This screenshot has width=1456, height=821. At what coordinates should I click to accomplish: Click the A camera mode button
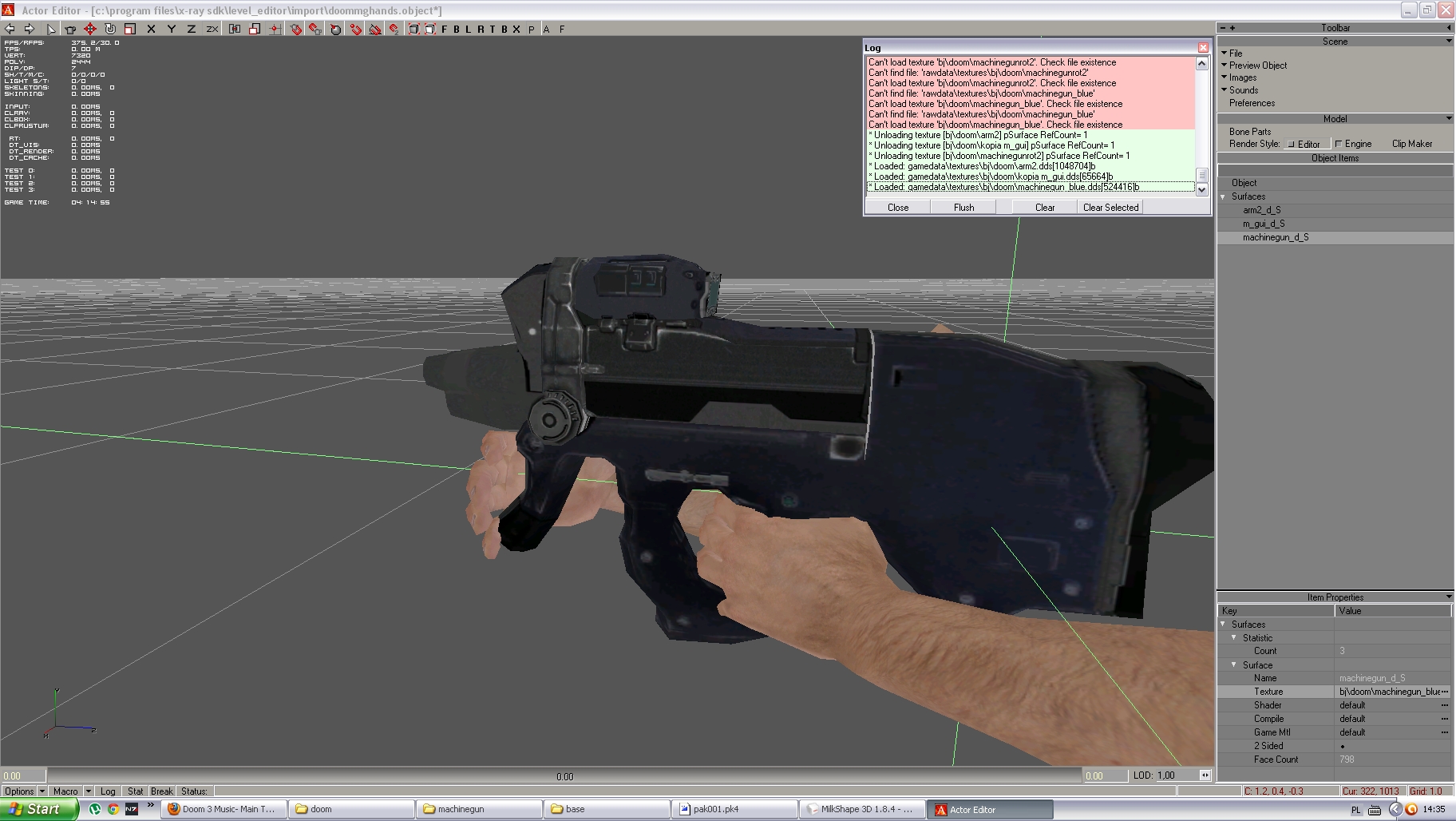[x=546, y=29]
